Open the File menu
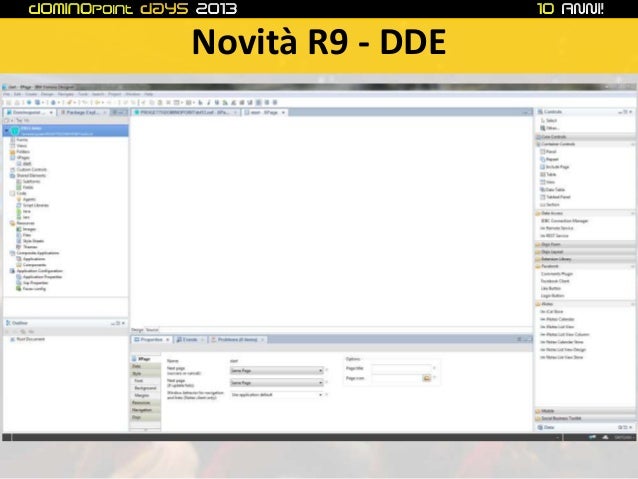This screenshot has width=638, height=479. pyautogui.click(x=6, y=94)
